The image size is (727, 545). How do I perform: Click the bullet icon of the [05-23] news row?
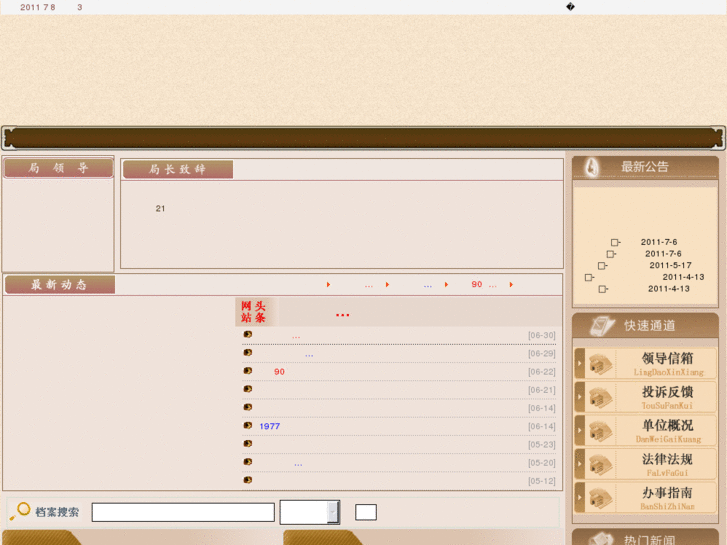[248, 443]
